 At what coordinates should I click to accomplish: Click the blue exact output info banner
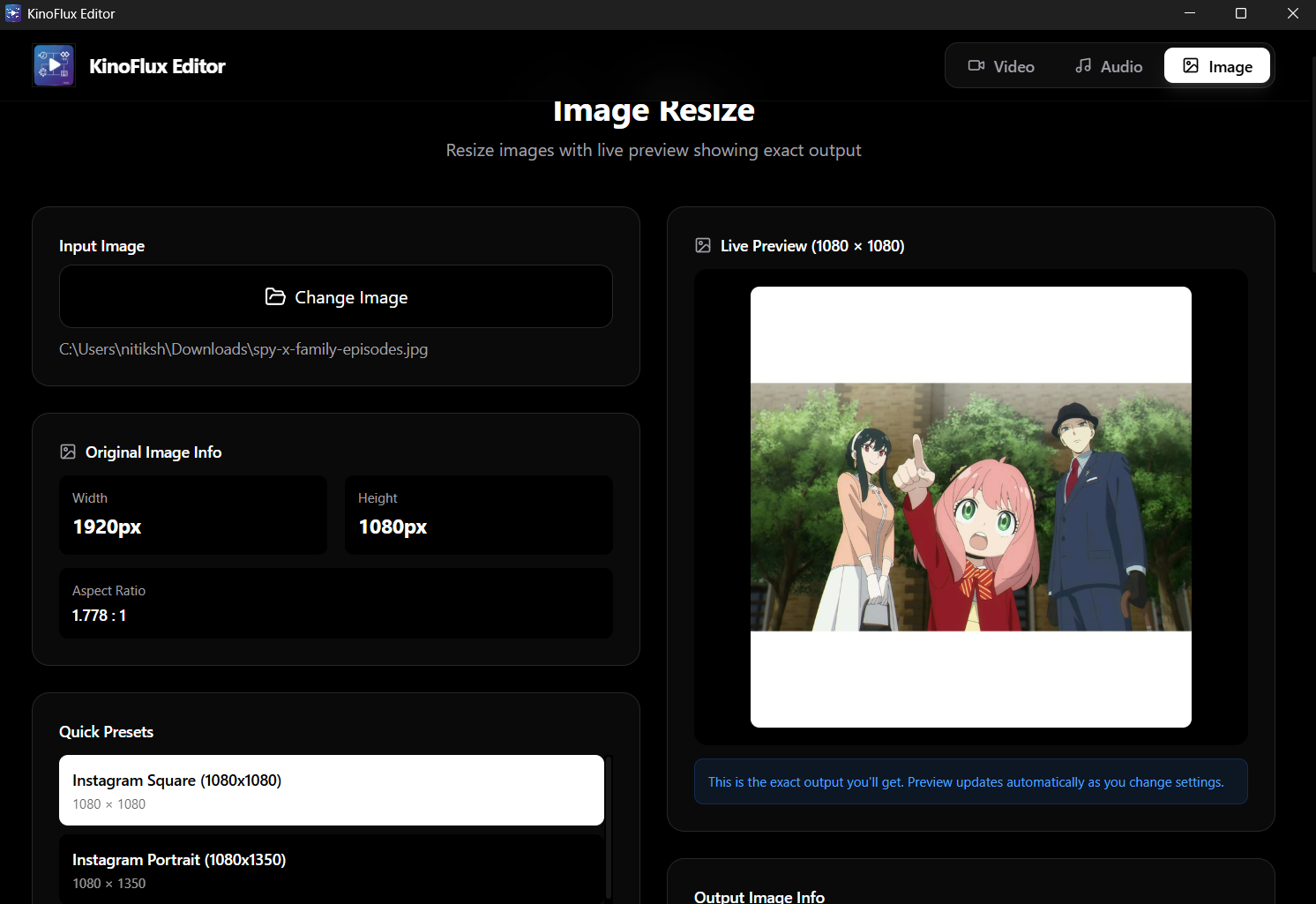pyautogui.click(x=970, y=782)
